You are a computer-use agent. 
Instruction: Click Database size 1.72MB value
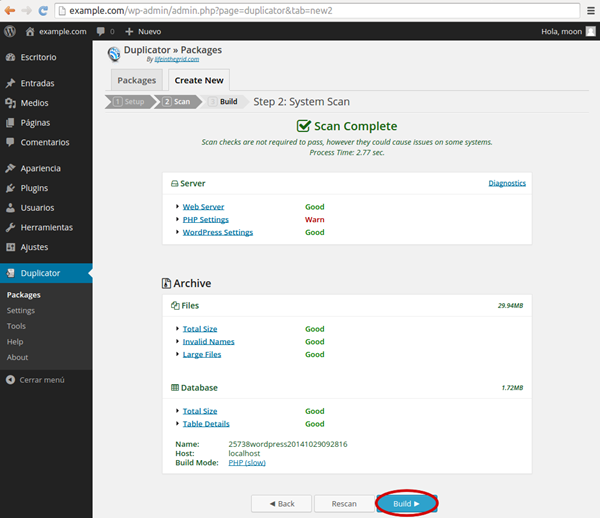(512, 388)
